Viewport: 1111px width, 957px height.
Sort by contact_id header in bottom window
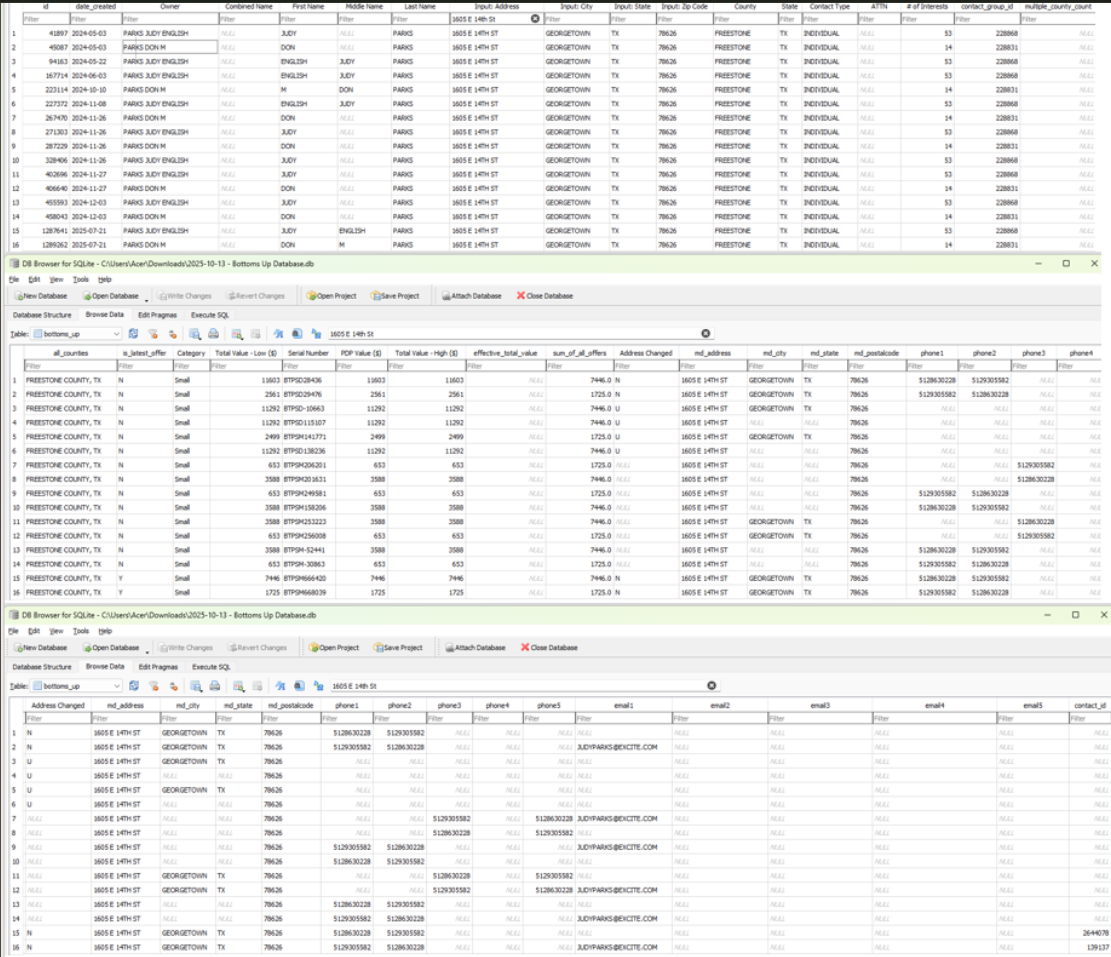(1089, 706)
